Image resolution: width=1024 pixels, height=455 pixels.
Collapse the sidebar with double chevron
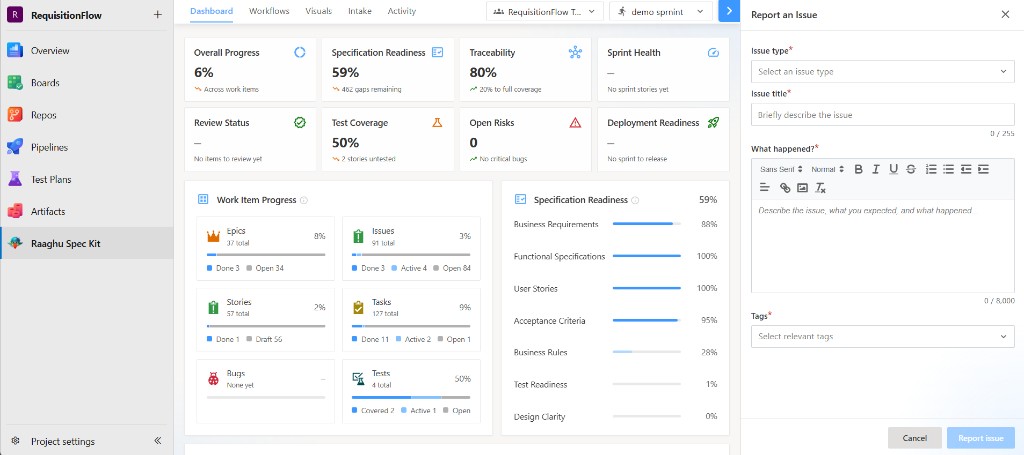point(157,441)
